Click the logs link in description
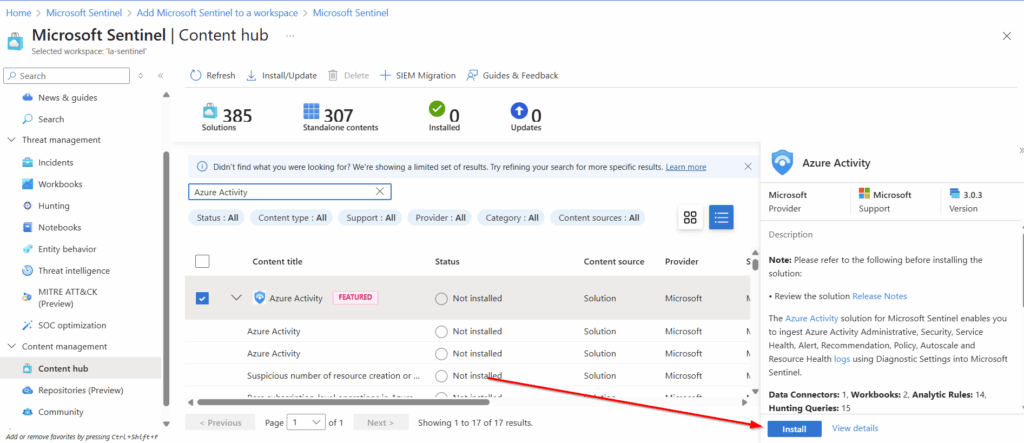The height and width of the screenshot is (443, 1024). (x=841, y=359)
